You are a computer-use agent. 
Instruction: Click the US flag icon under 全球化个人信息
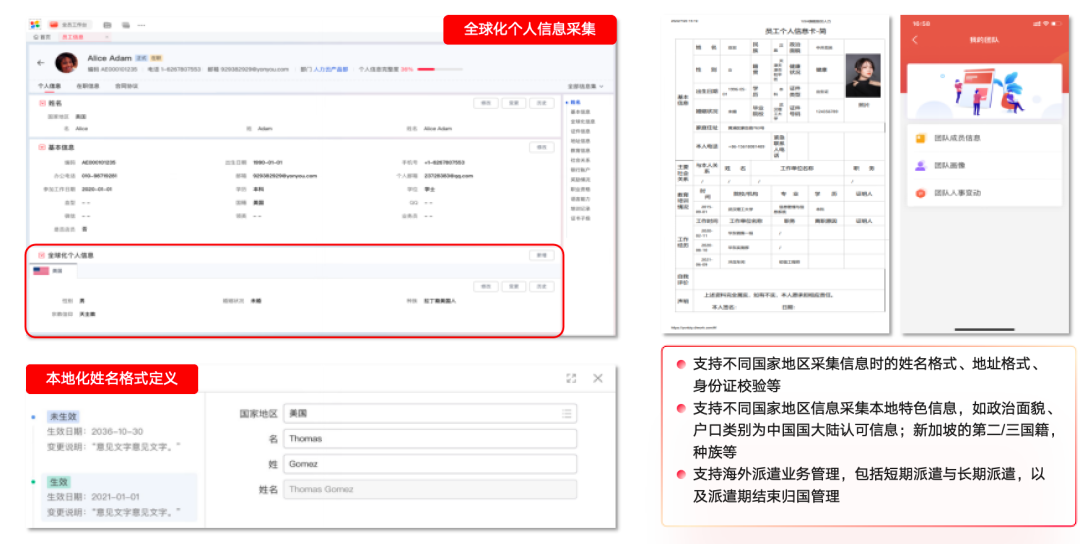(41, 271)
